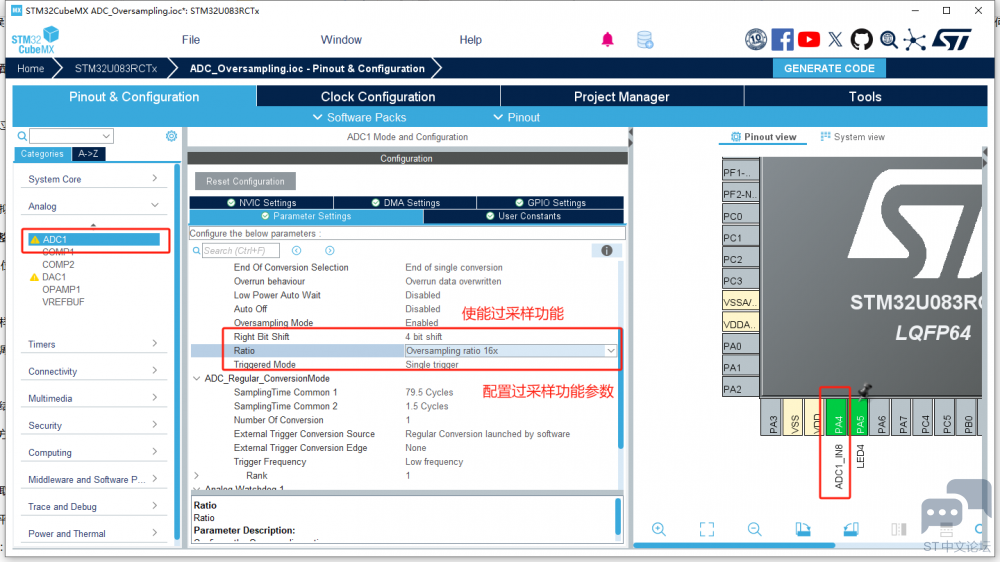1000x562 pixels.
Task: Click the PA4 pin on the chip
Action: tap(837, 418)
